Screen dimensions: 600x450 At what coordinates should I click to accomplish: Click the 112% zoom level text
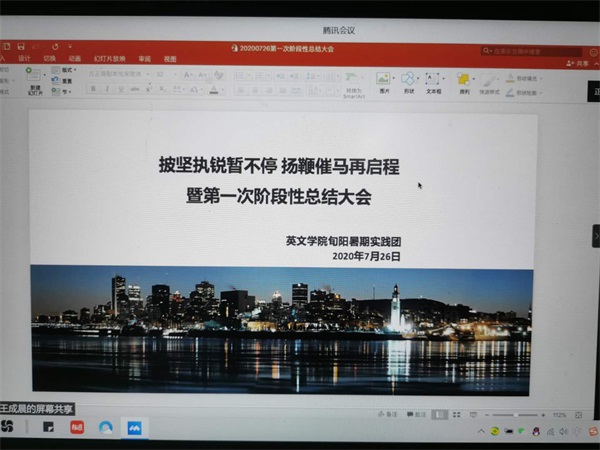[559, 415]
